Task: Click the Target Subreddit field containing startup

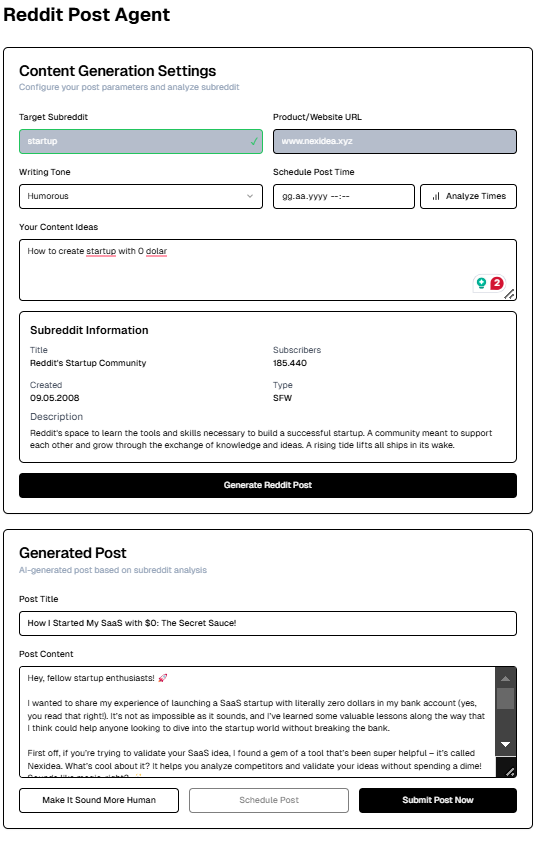Action: pos(141,142)
